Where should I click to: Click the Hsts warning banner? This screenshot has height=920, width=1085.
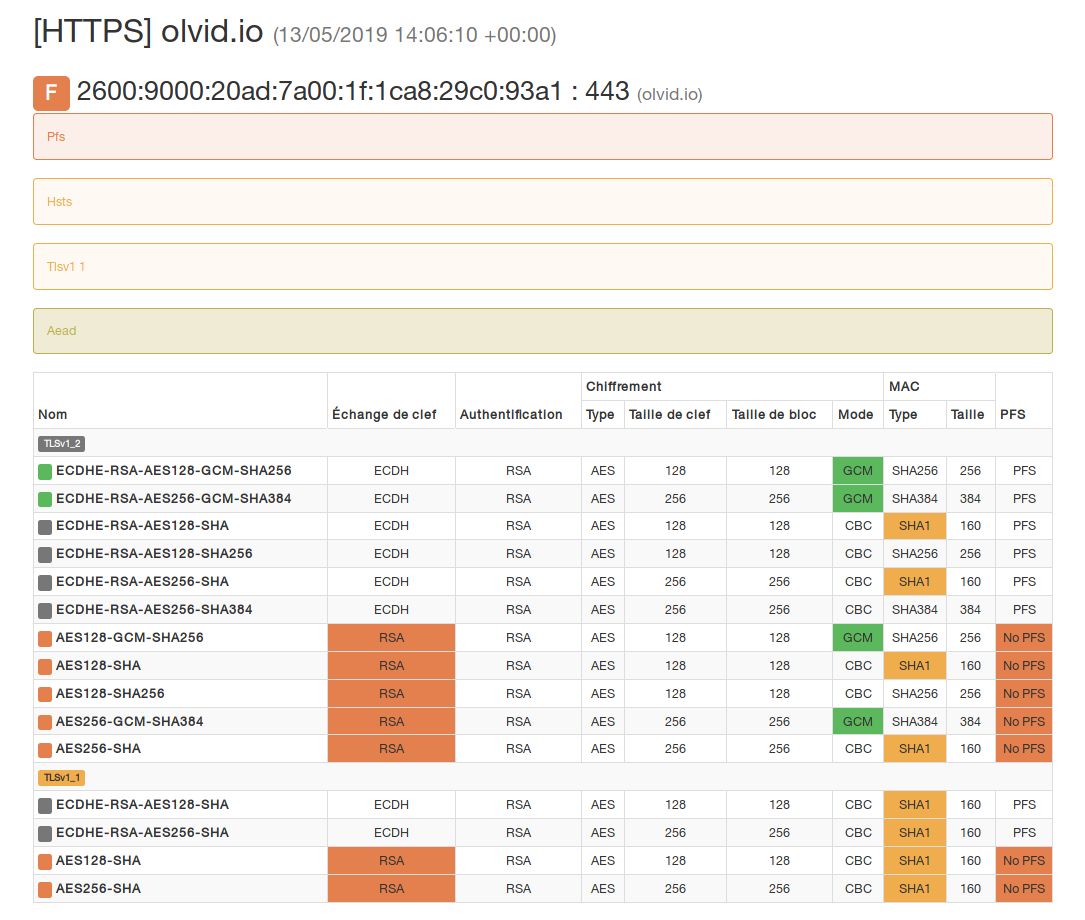click(542, 201)
